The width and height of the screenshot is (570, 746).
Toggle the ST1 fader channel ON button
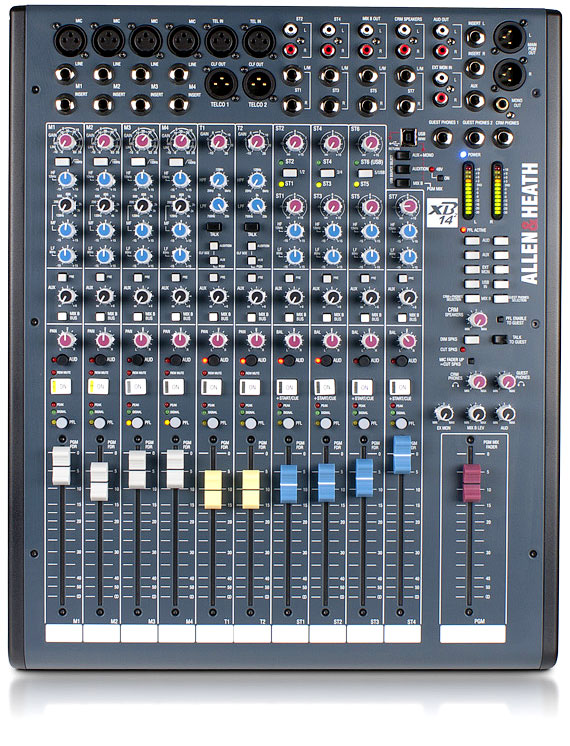[287, 387]
